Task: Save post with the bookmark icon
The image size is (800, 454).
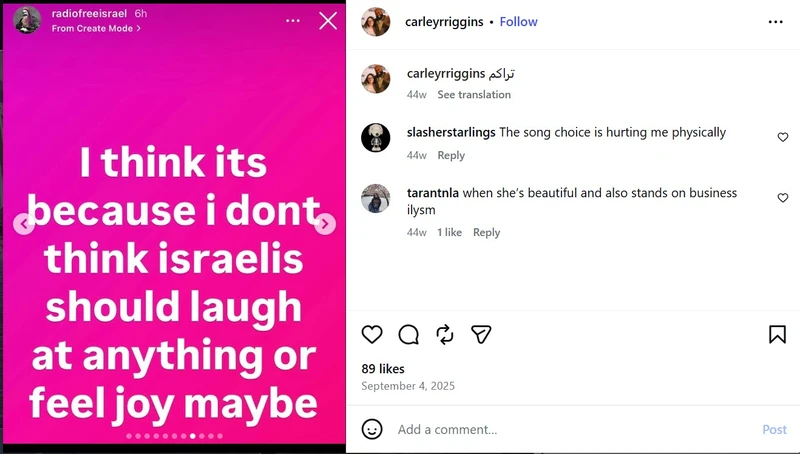Action: tap(777, 335)
